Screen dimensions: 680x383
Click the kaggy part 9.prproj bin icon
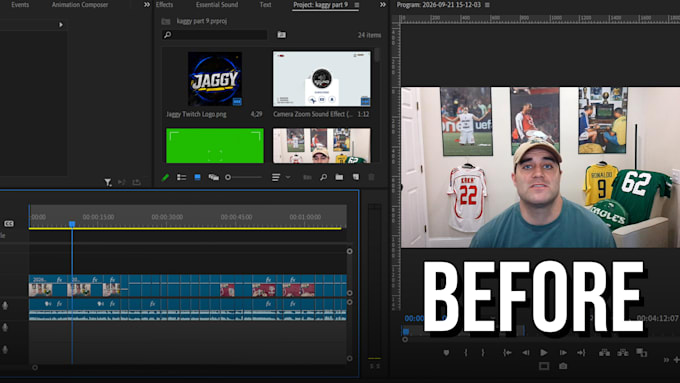pos(166,21)
